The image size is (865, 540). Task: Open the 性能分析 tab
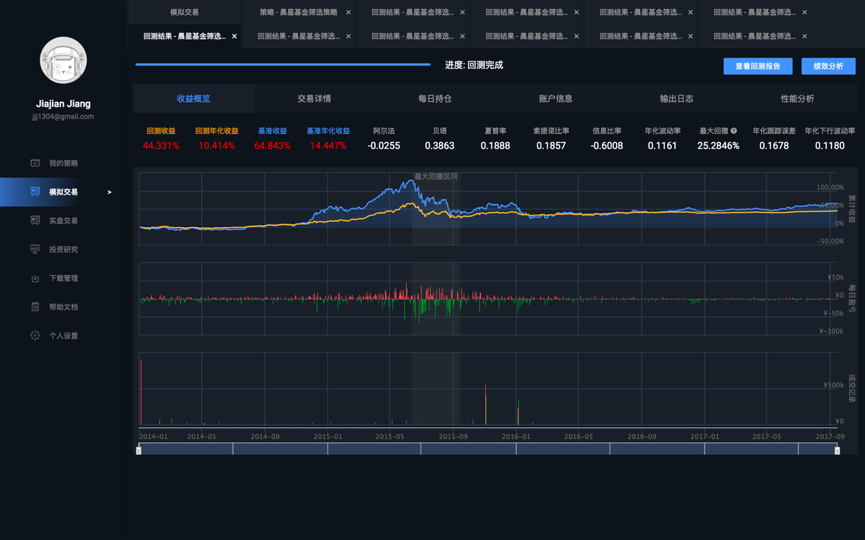(797, 99)
